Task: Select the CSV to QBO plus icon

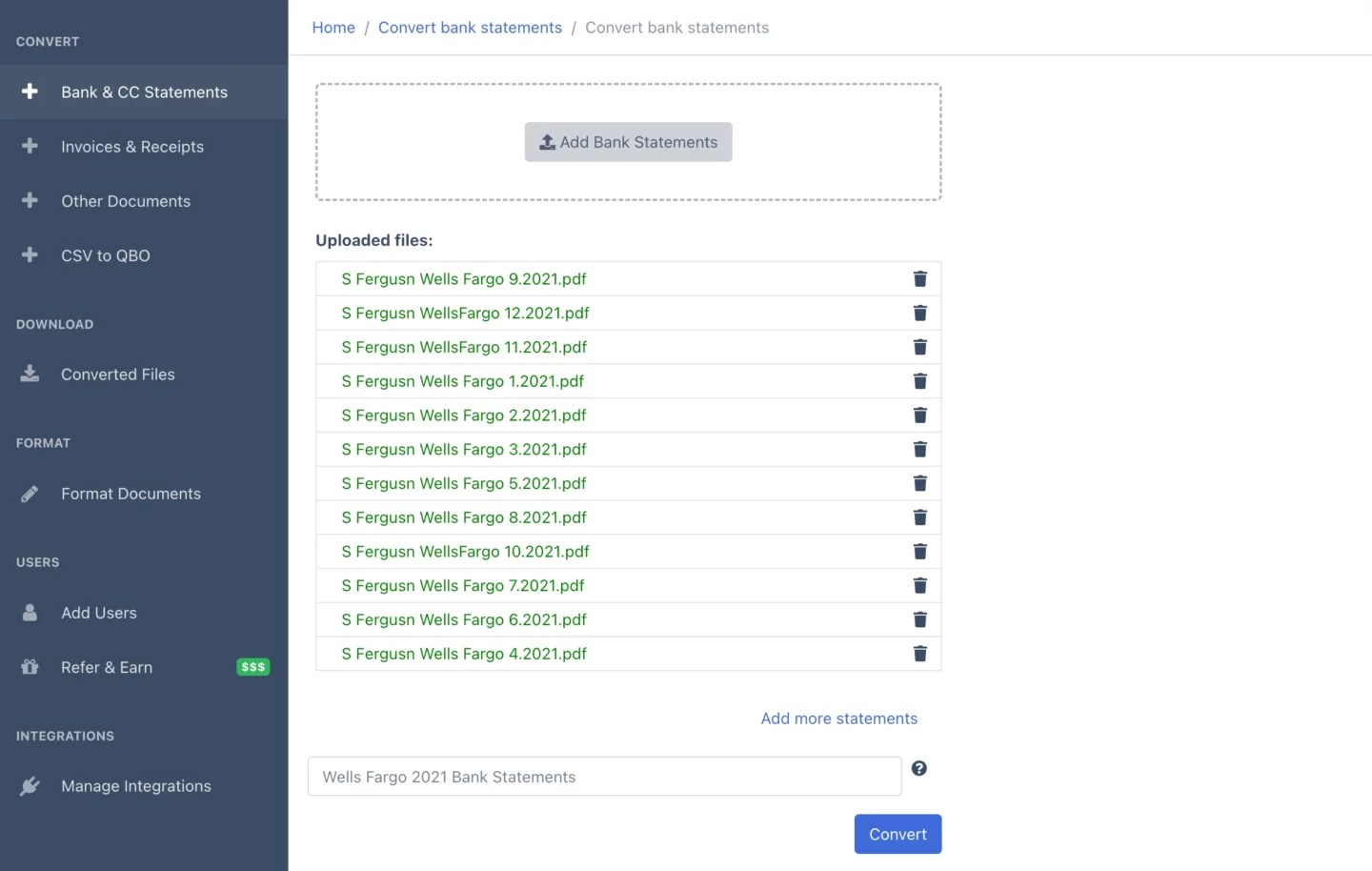Action: pos(30,254)
